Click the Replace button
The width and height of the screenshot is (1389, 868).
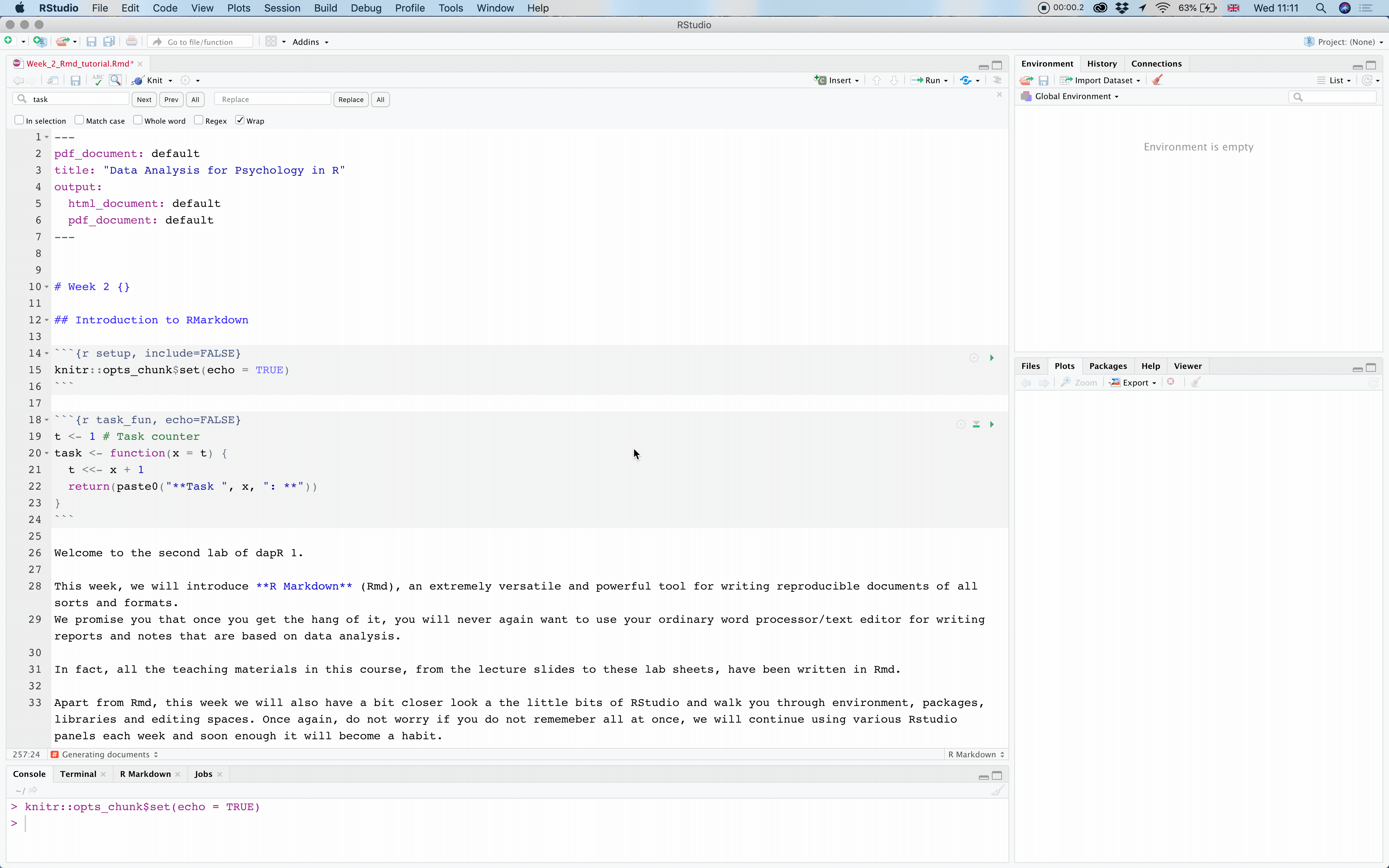pyautogui.click(x=351, y=99)
